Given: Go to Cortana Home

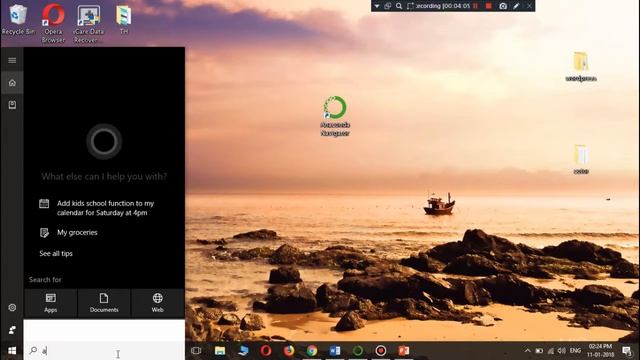Looking at the screenshot, I should tap(12, 83).
